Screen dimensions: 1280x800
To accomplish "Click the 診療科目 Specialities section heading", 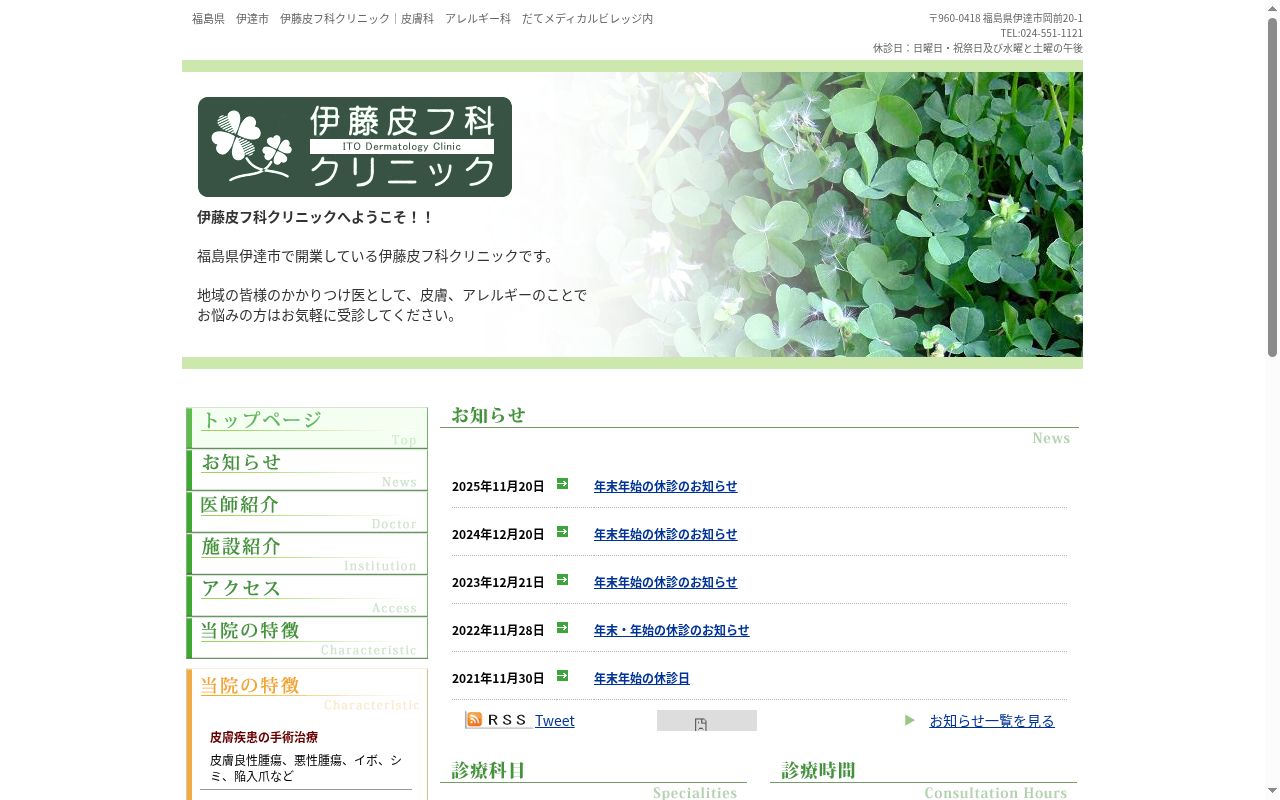I will [x=593, y=780].
